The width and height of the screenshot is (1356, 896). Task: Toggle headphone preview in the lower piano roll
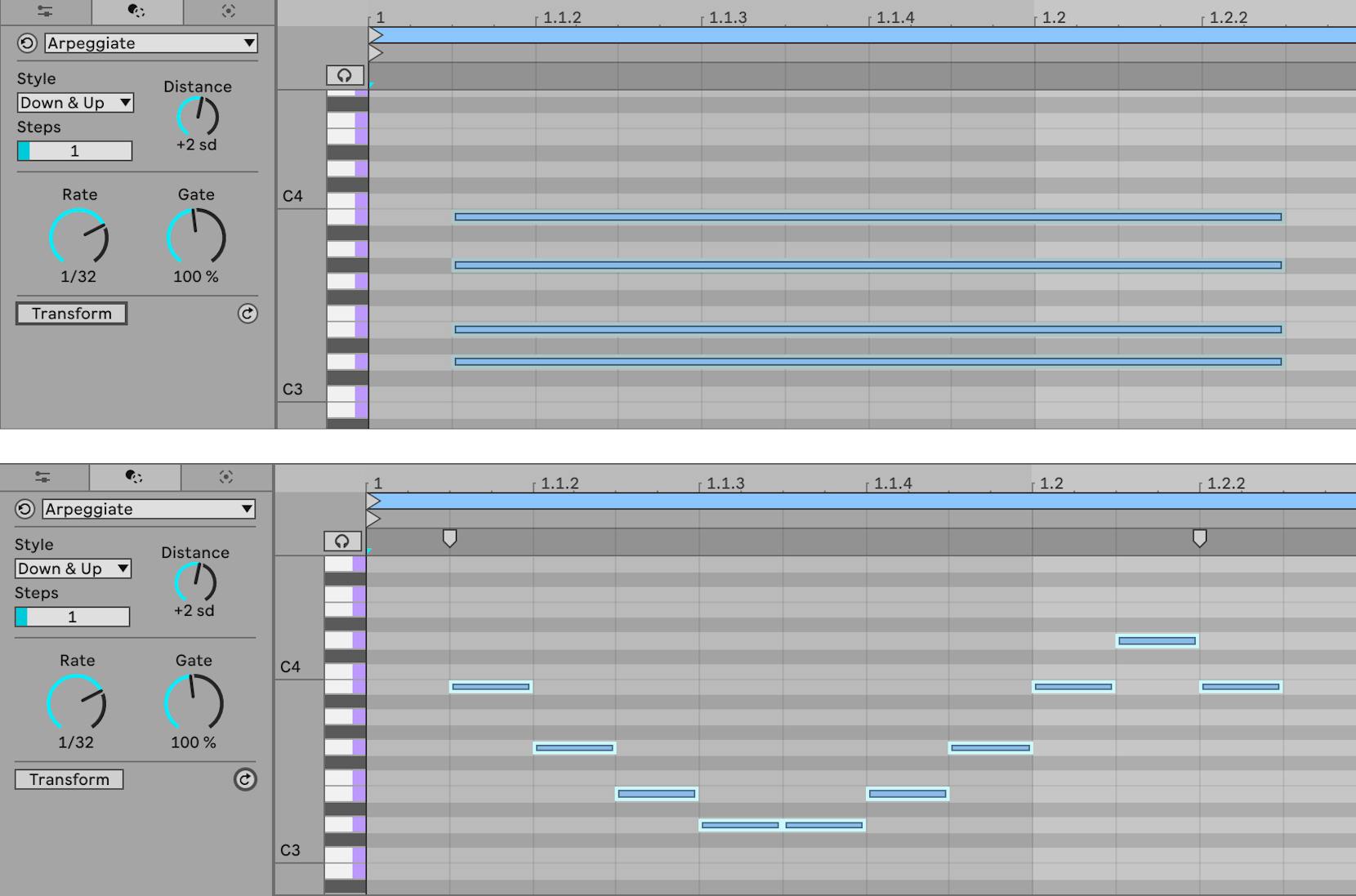tap(341, 541)
